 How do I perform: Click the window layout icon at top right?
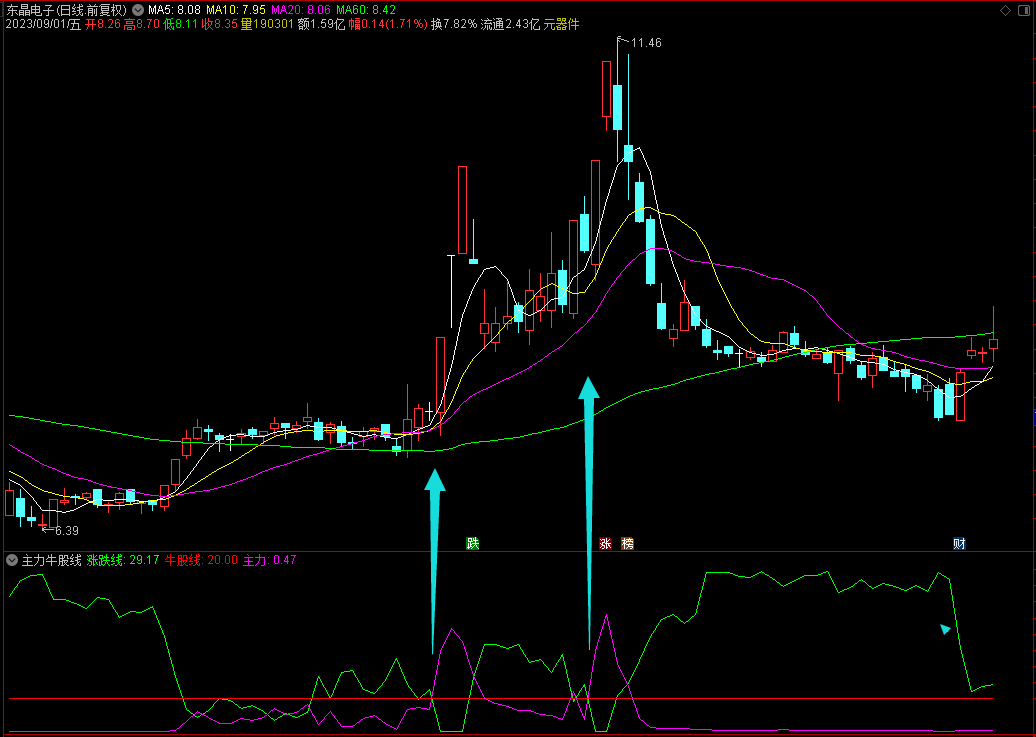(1025, 11)
